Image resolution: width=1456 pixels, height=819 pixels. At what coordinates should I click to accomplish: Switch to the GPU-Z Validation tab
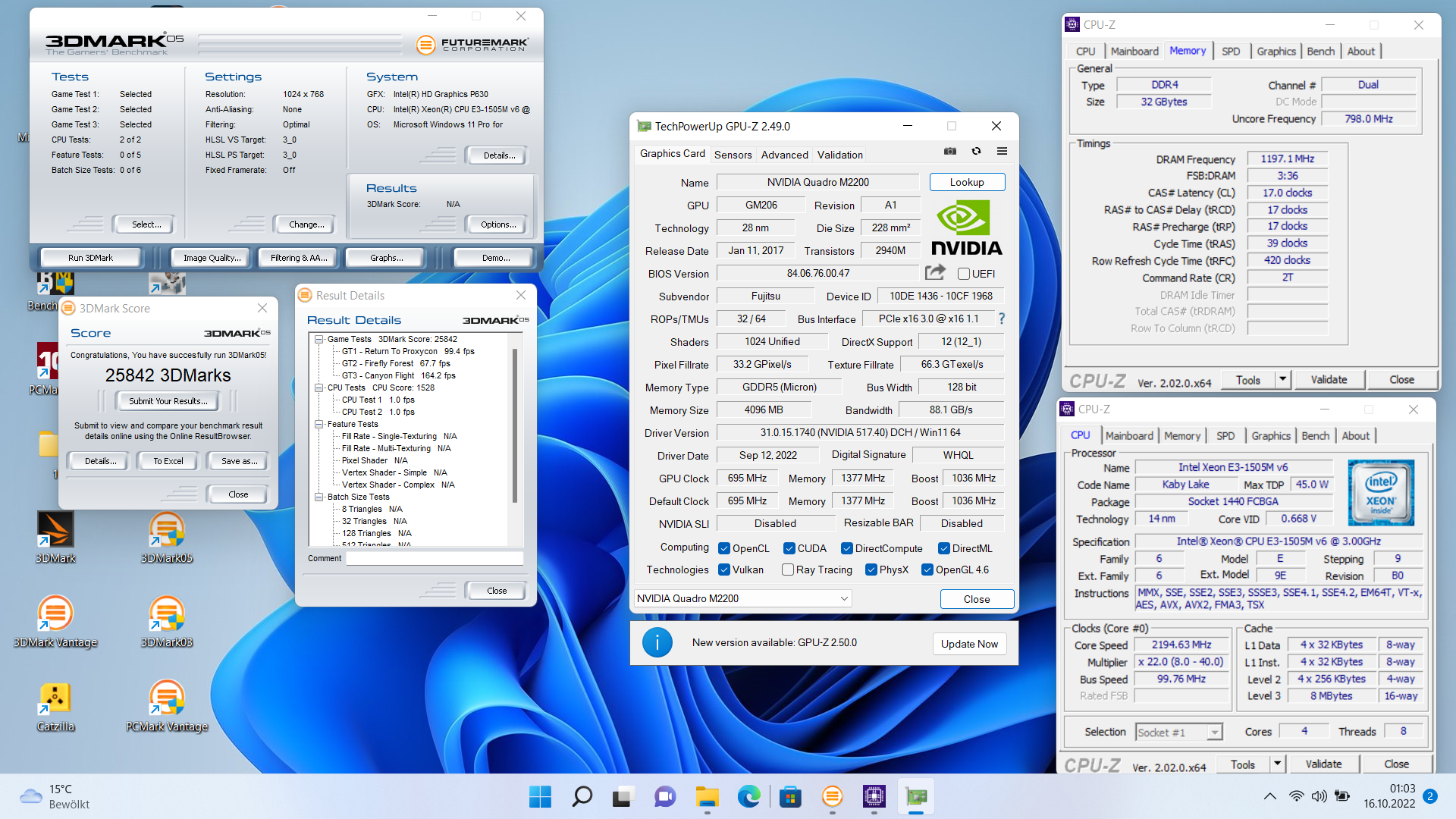click(x=839, y=155)
